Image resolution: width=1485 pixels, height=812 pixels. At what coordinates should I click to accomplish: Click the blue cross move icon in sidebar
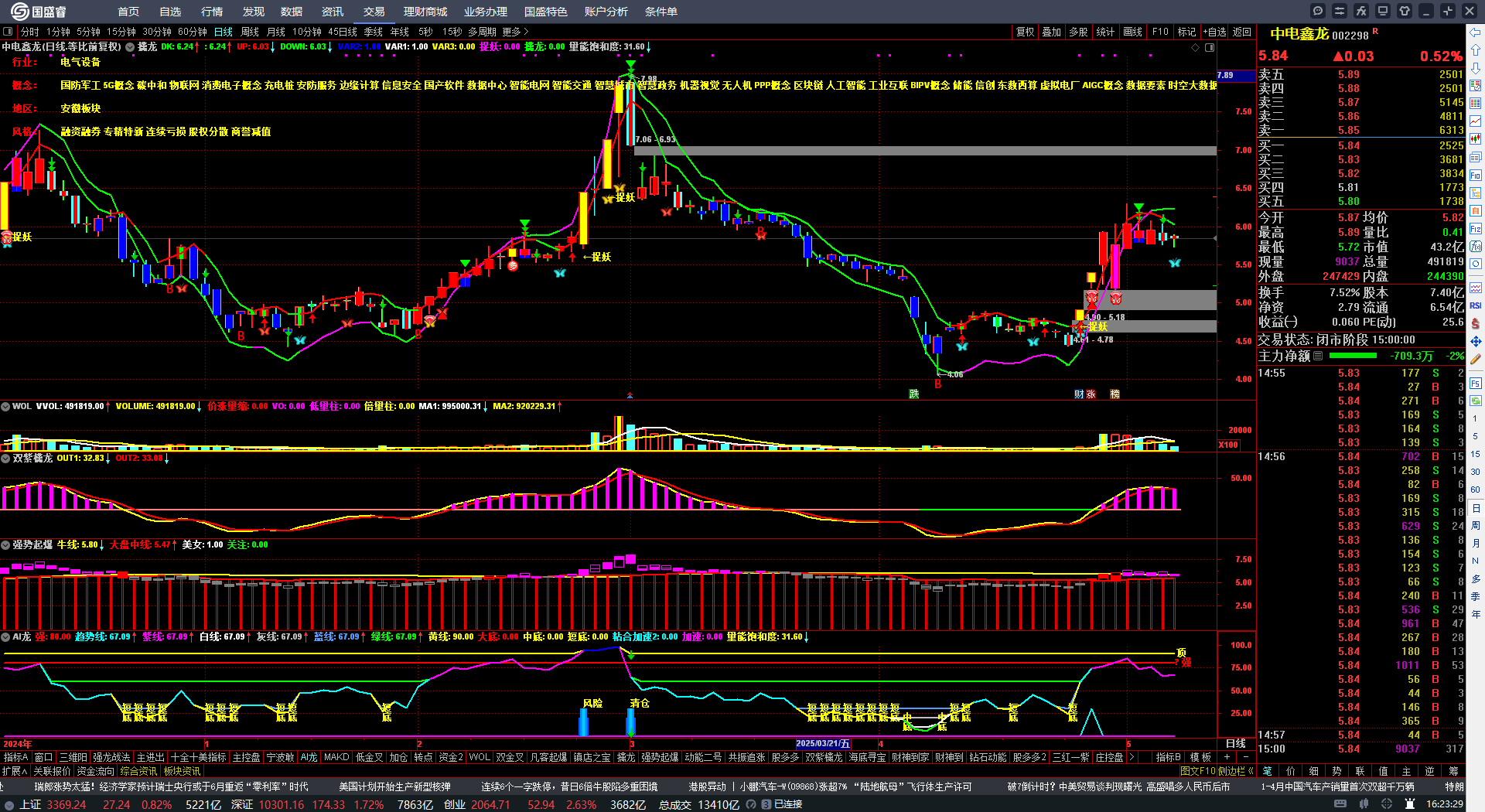pyautogui.click(x=1476, y=341)
